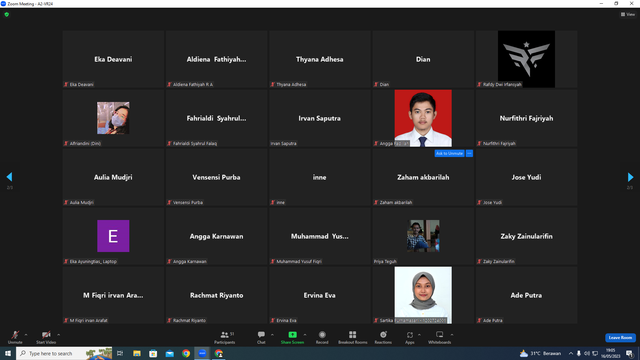Viewport: 640px width, 360px height.
Task: Select the Angga tile with red photo background
Action: click(423, 118)
